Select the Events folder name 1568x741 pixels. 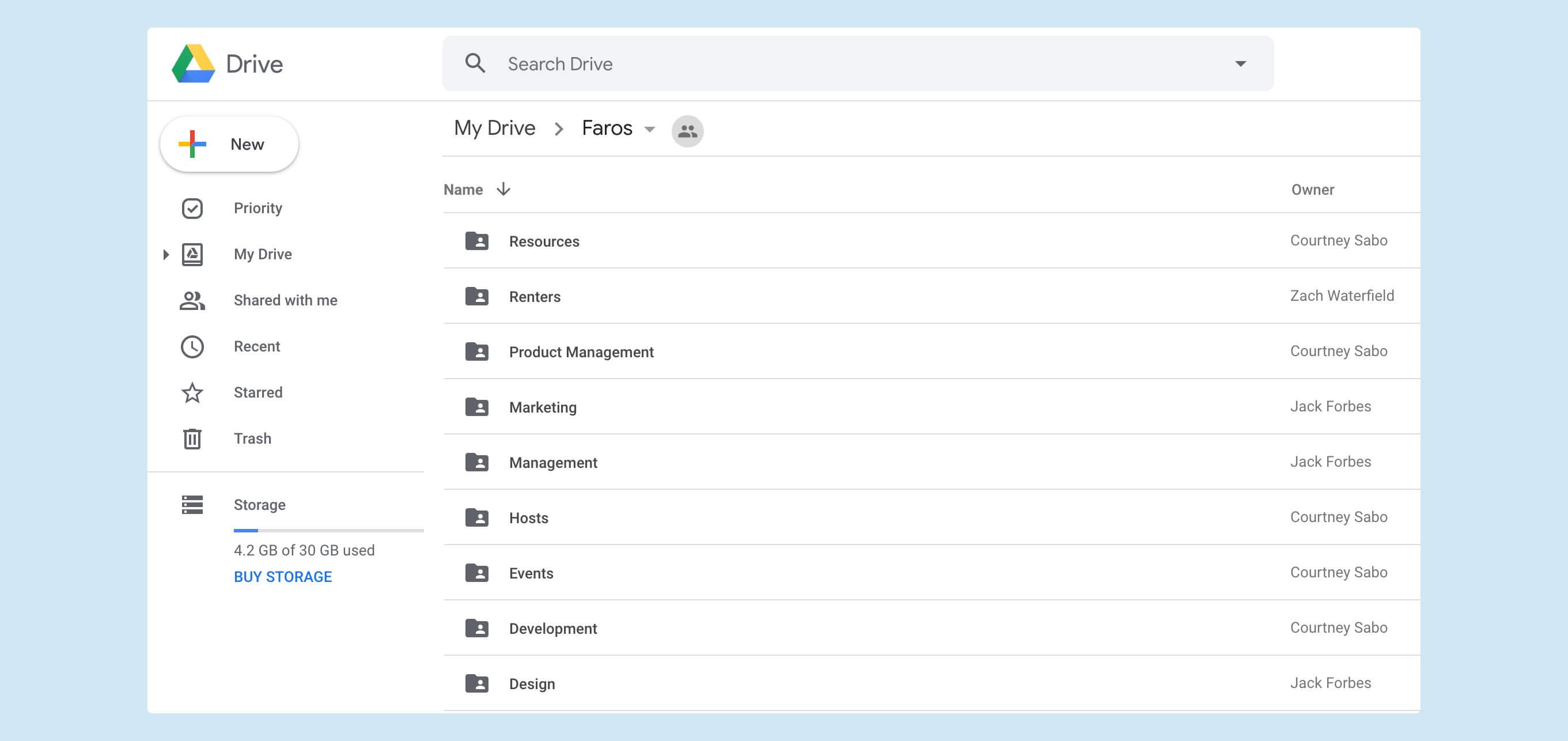point(531,574)
